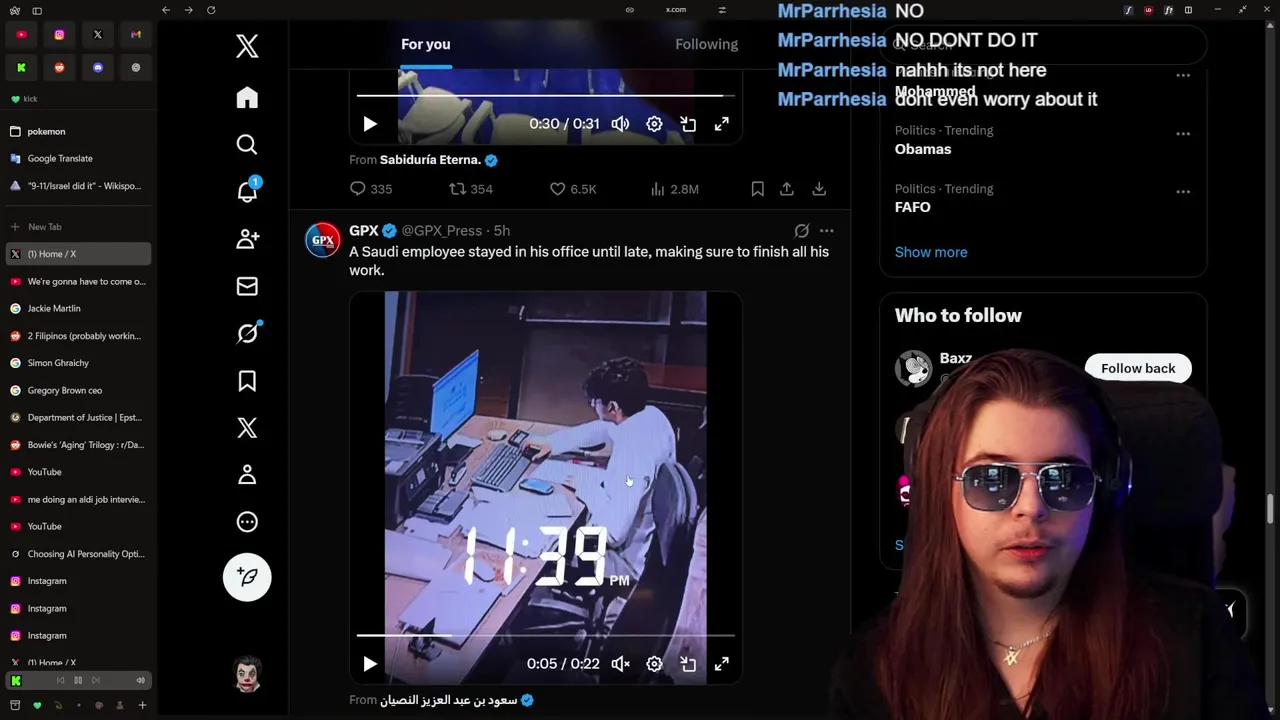Viewport: 1280px width, 720px height.
Task: Enter fullscreen on the 0:22 video
Action: [x=721, y=664]
